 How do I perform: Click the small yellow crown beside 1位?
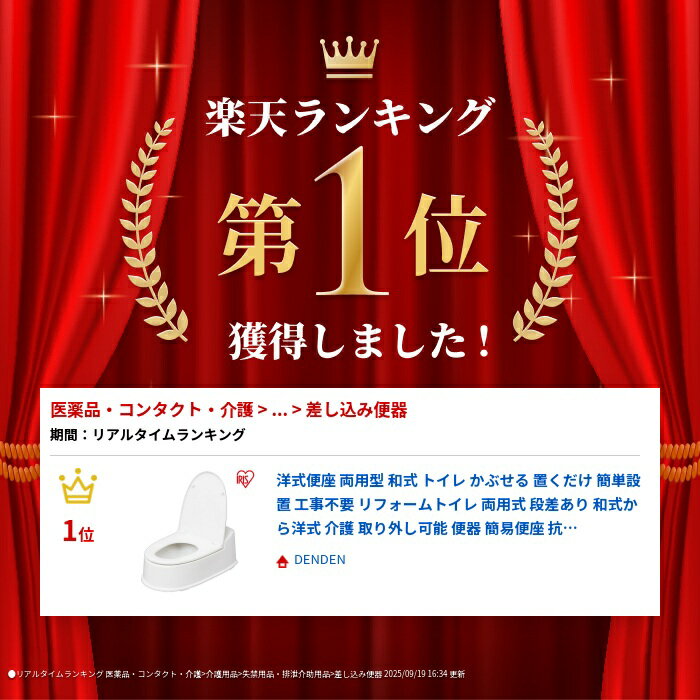[78, 486]
